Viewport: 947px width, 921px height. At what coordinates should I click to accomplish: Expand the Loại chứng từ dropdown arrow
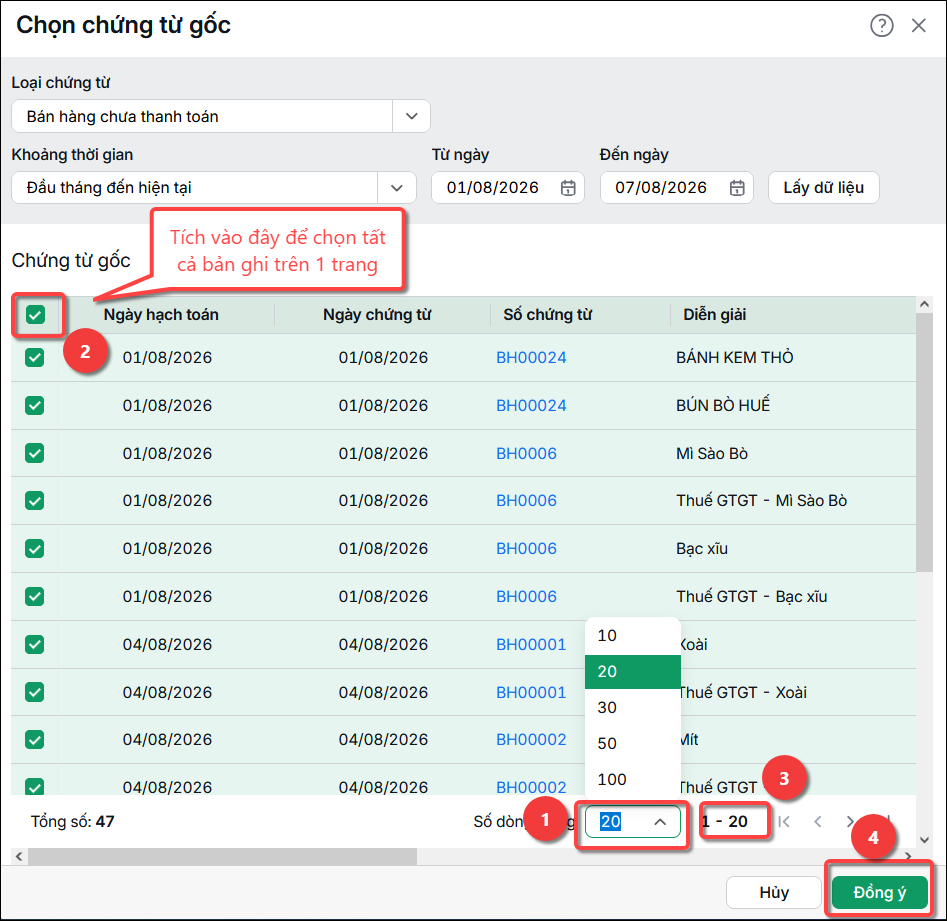(x=411, y=116)
